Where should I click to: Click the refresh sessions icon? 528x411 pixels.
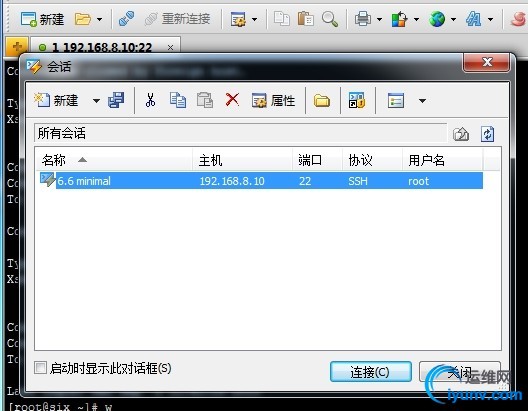(x=488, y=134)
